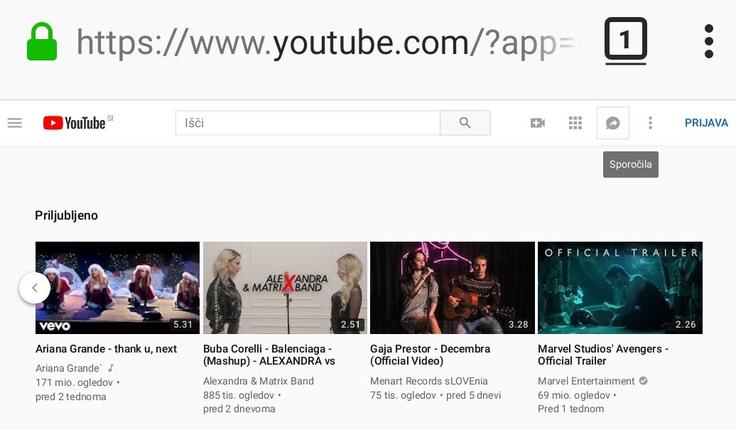This screenshot has height=430, width=736.
Task: Open Gaja Prestor Decembra thumbnail
Action: [x=452, y=288]
